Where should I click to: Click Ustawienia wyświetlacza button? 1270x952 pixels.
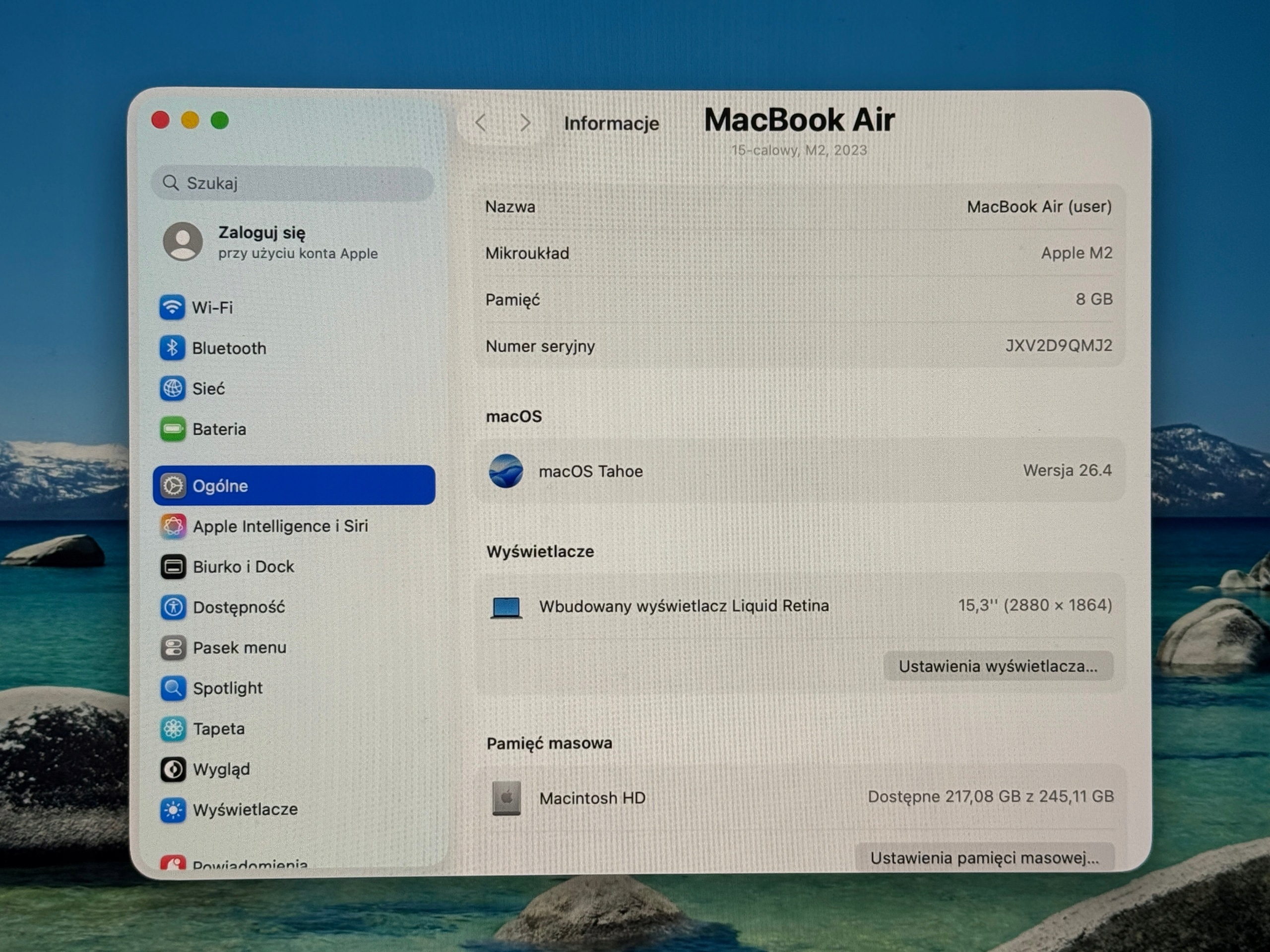coord(999,666)
